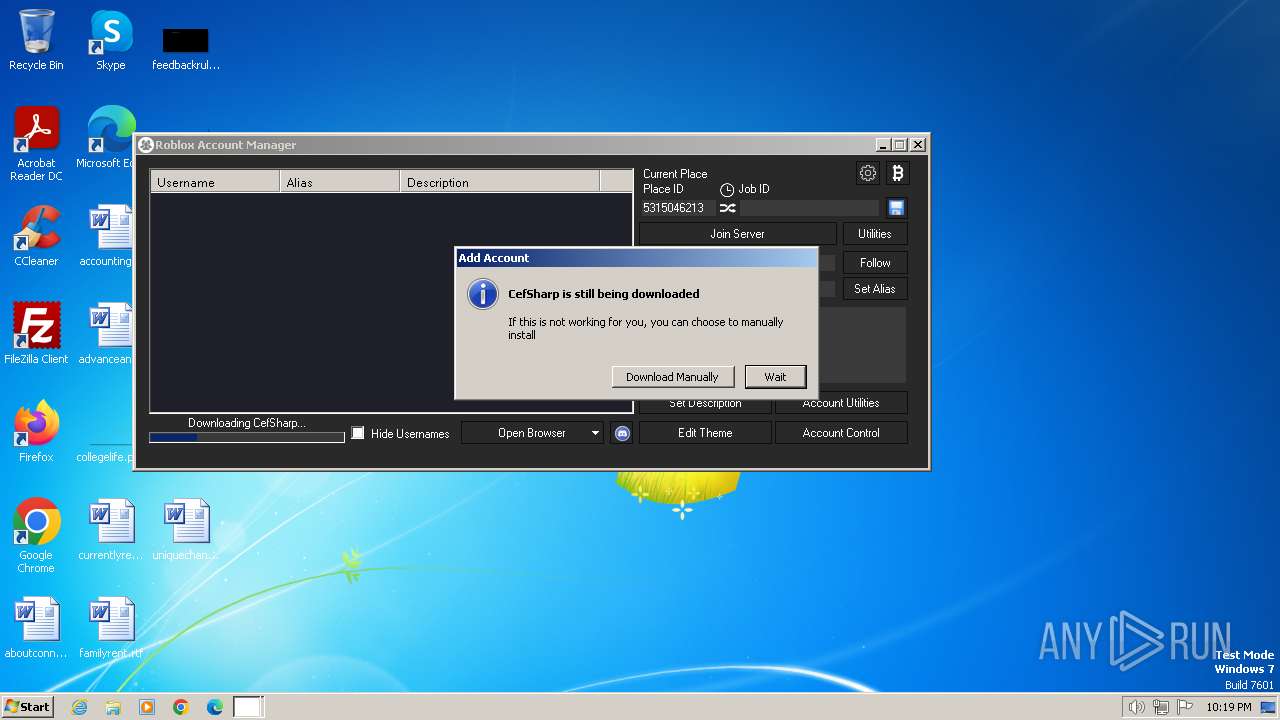Image resolution: width=1280 pixels, height=720 pixels.
Task: Open familyrent.rtf document
Action: click(x=110, y=628)
